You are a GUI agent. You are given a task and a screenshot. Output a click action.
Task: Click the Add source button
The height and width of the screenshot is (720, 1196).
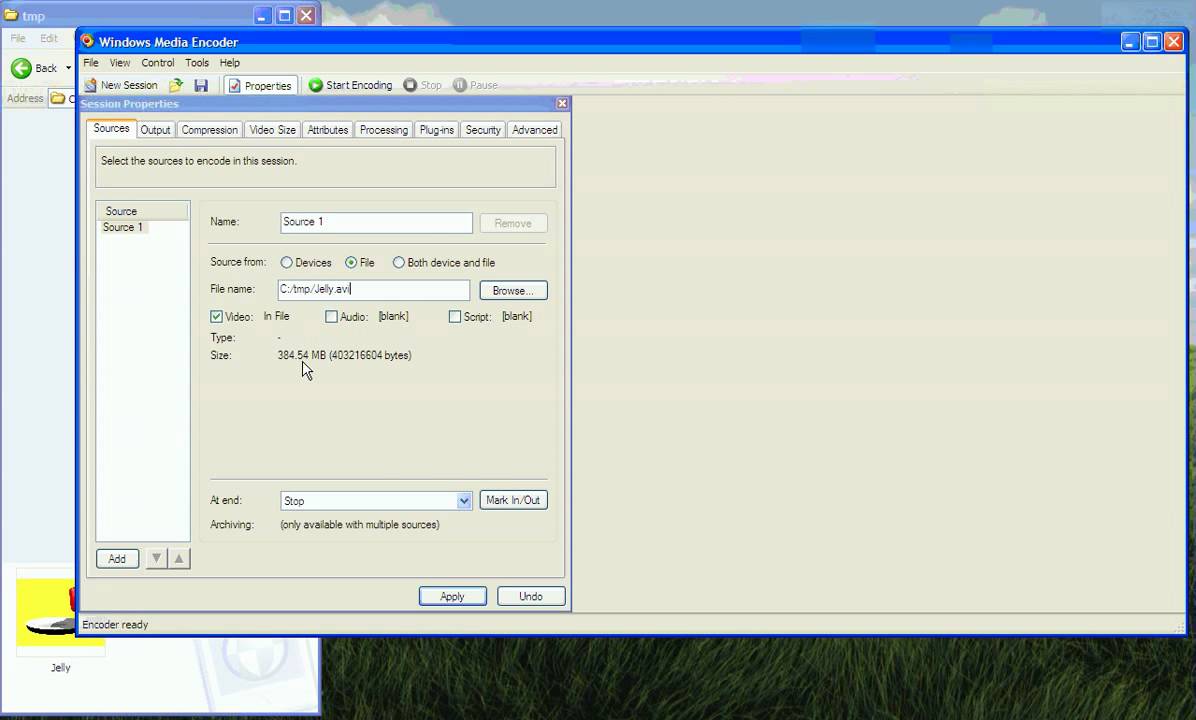click(117, 559)
